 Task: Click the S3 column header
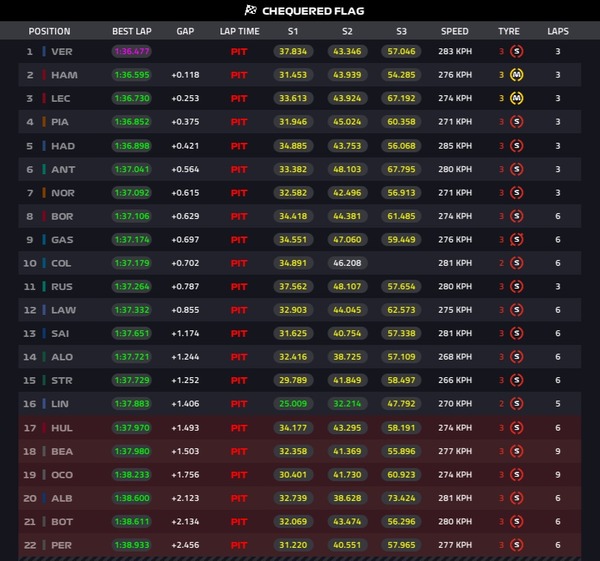[x=401, y=31]
